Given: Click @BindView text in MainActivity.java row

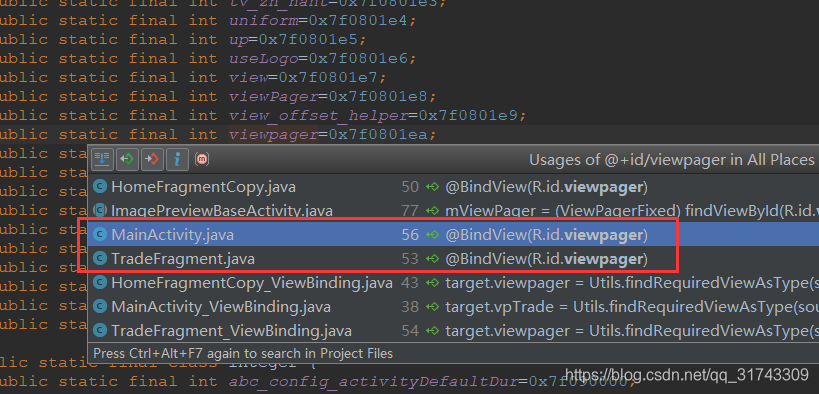Looking at the screenshot, I should point(546,235).
